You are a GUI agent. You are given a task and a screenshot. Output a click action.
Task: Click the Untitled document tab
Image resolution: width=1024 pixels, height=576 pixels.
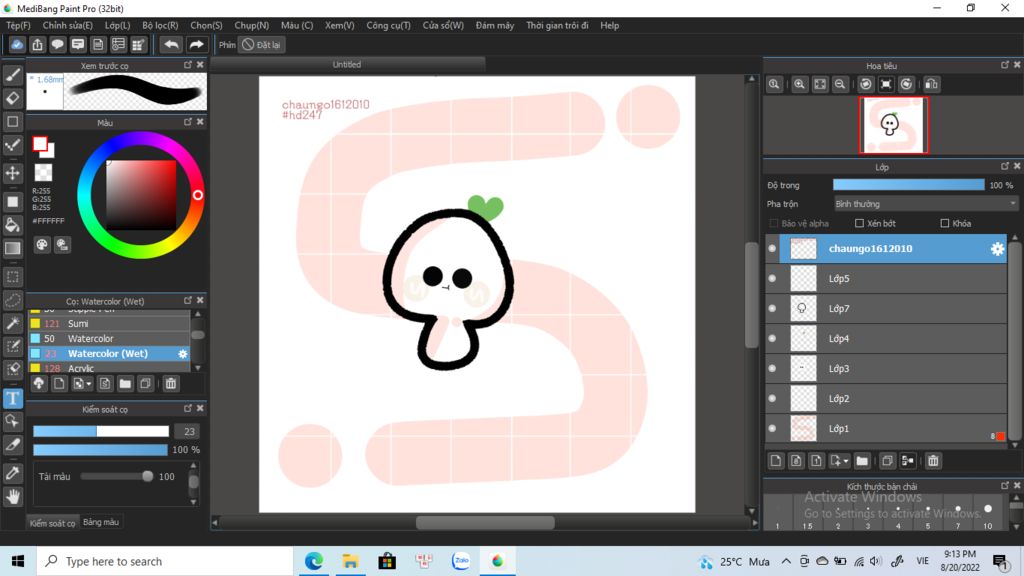click(347, 65)
